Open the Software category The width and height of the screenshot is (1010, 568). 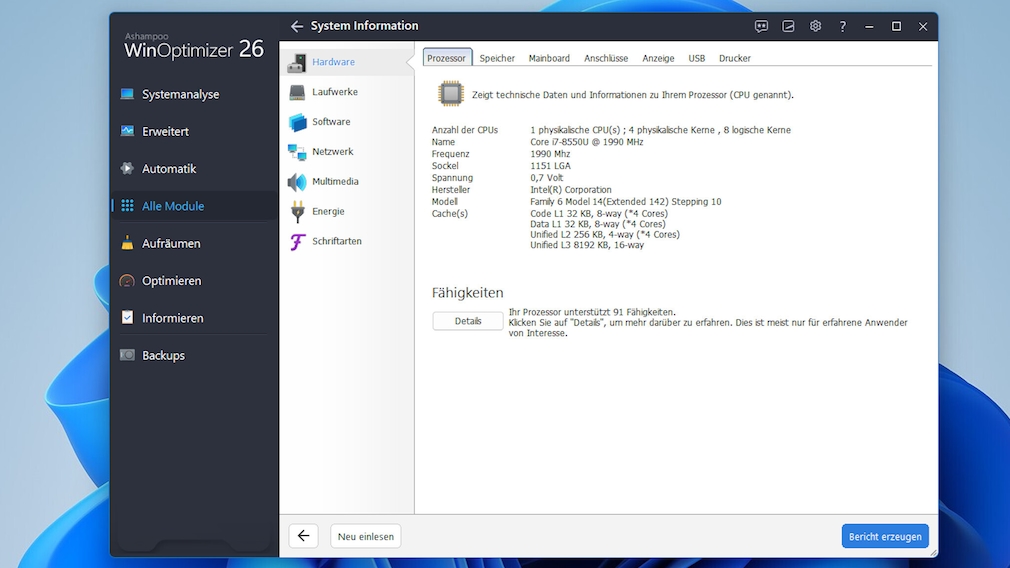pos(331,122)
